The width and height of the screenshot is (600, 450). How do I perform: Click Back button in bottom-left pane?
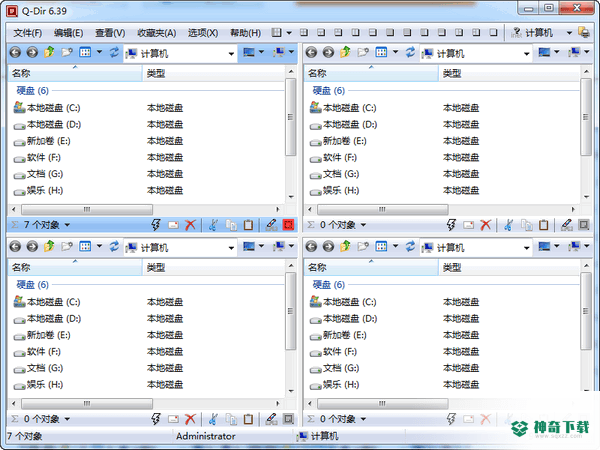[x=15, y=246]
